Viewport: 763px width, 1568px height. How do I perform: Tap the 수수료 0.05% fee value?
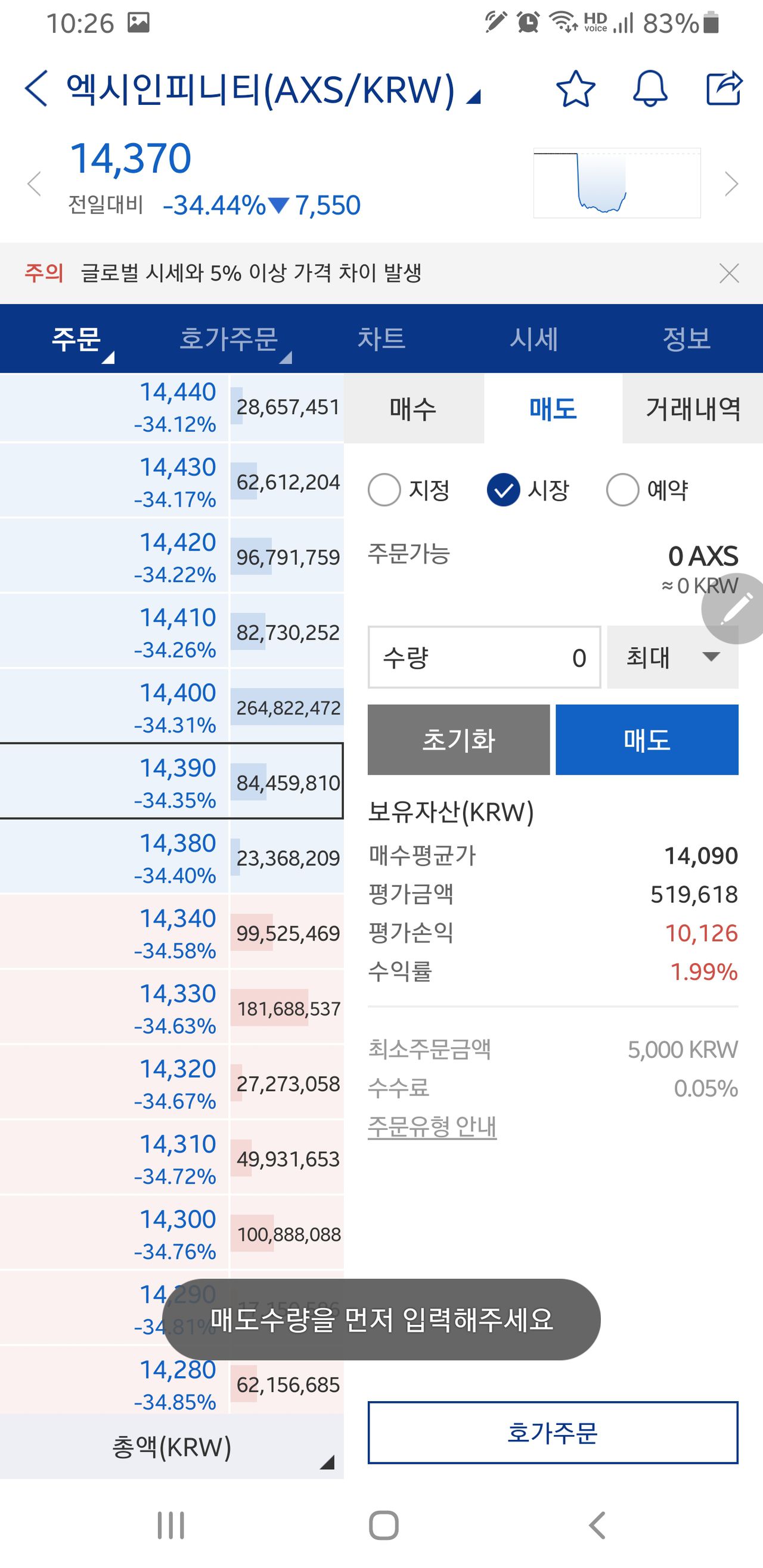[x=706, y=1088]
